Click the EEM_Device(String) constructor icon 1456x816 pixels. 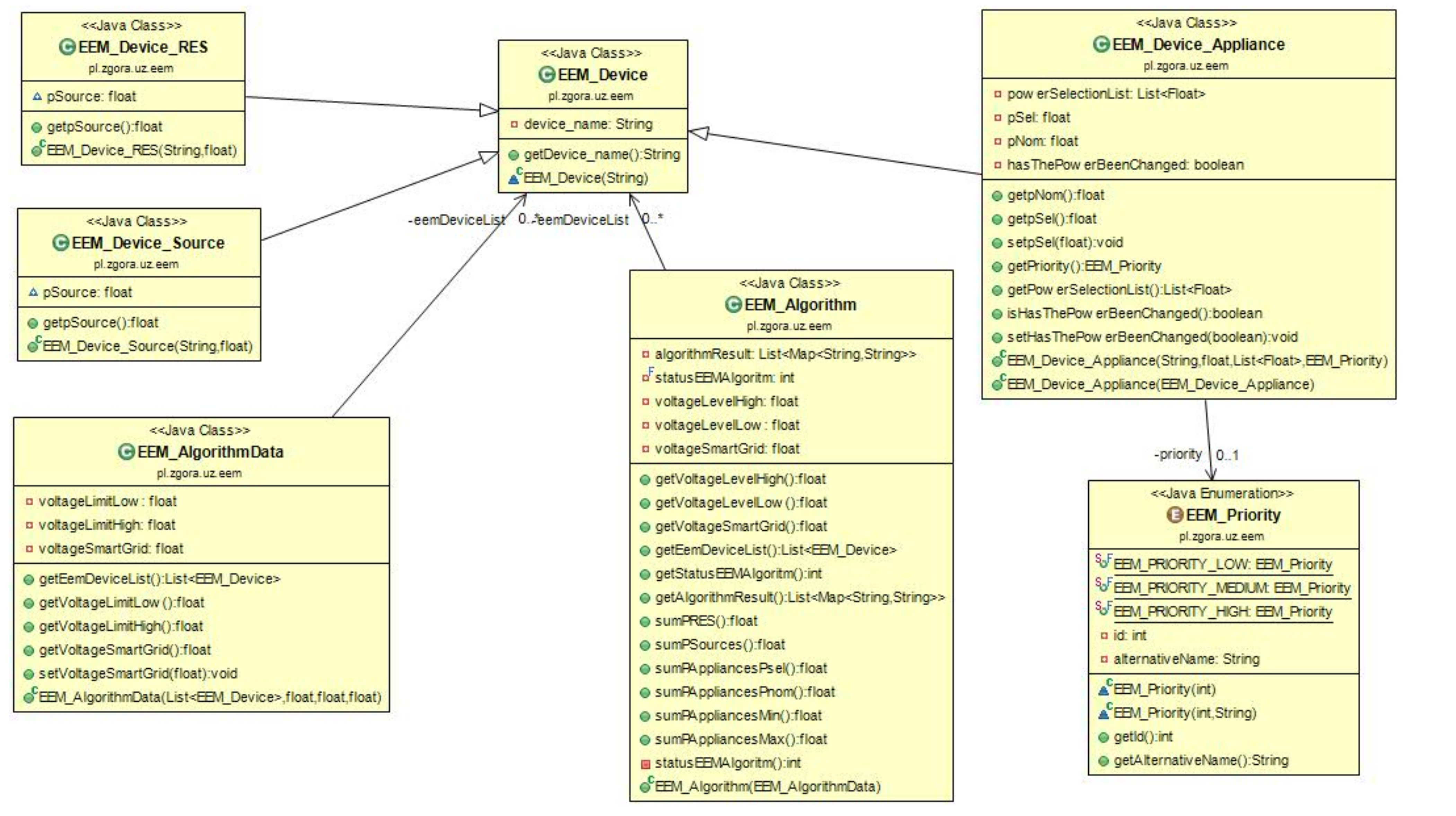[x=514, y=178]
